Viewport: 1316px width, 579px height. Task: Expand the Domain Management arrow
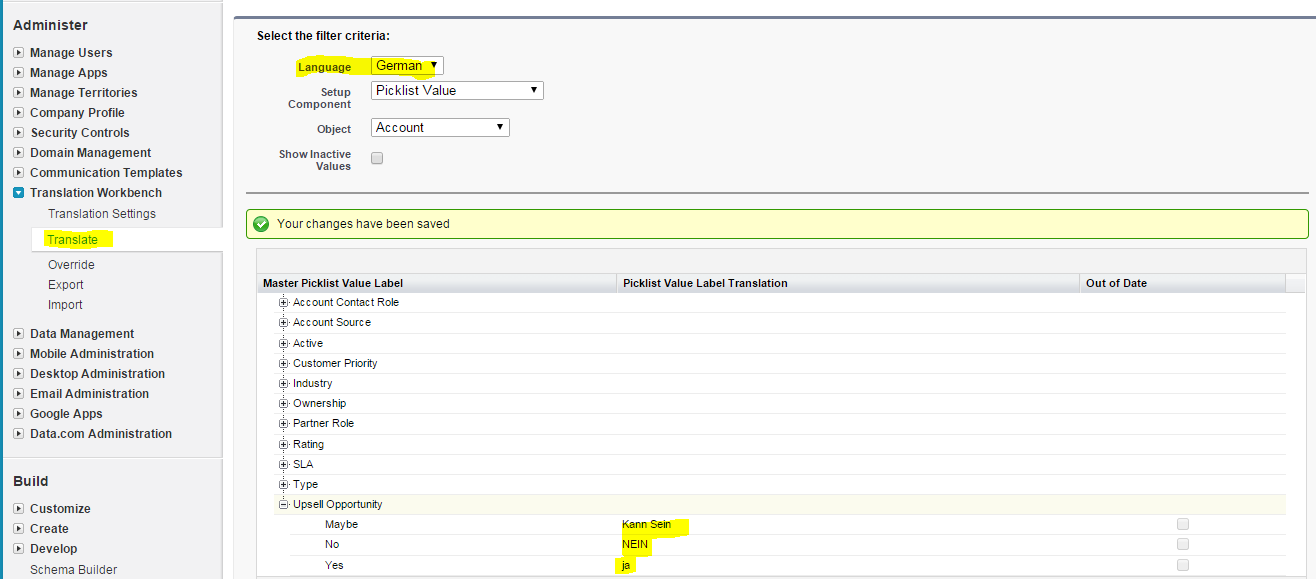19,153
